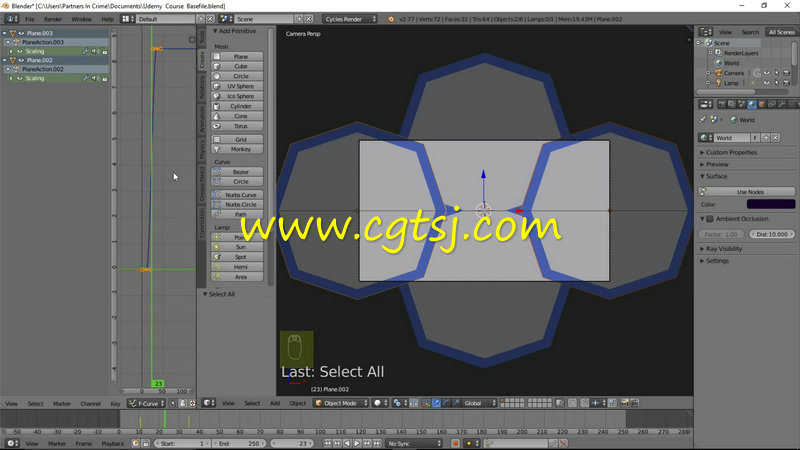The width and height of the screenshot is (800, 450).
Task: Open the Object properties tab icon
Action: (x=762, y=104)
